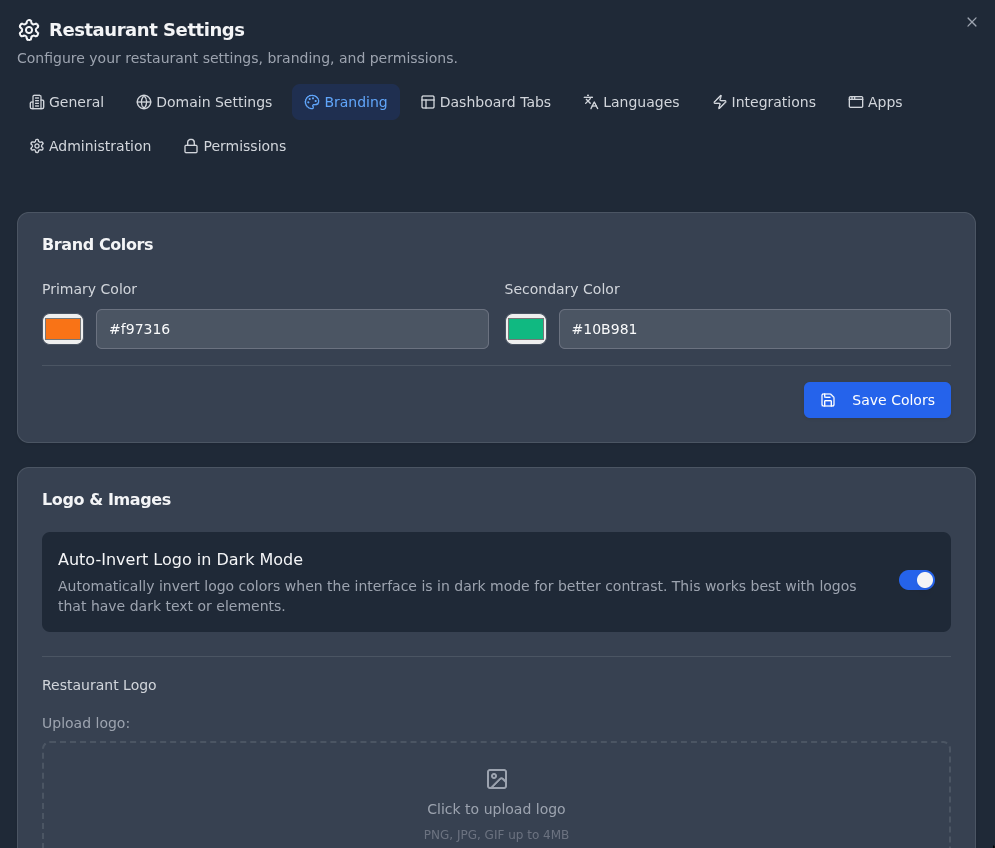
Task: Click the Brand Colors heading
Action: pos(98,244)
